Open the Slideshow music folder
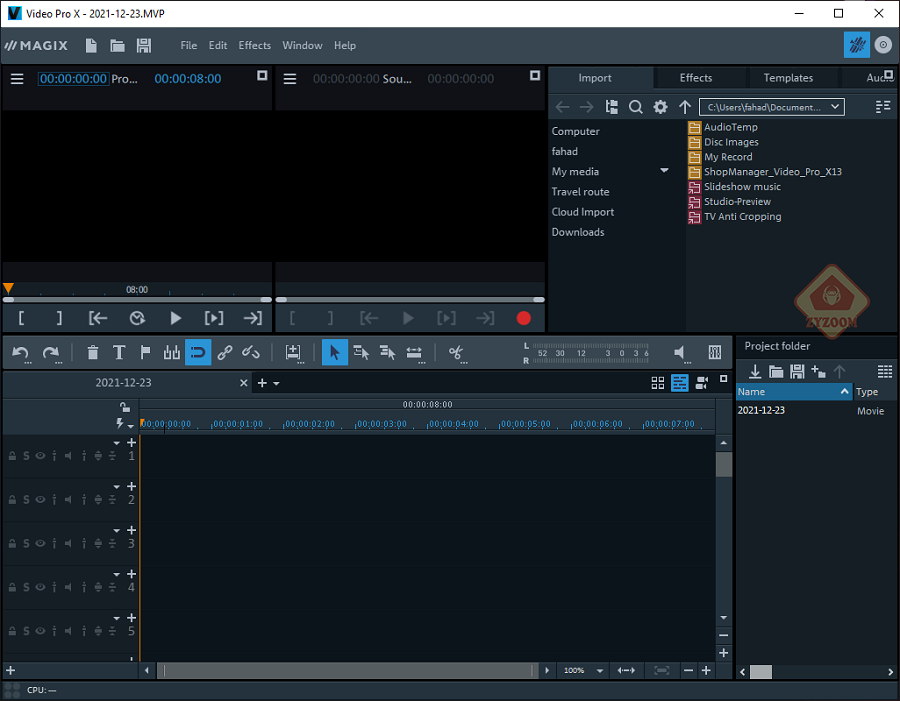The height and width of the screenshot is (701, 900). pos(735,187)
